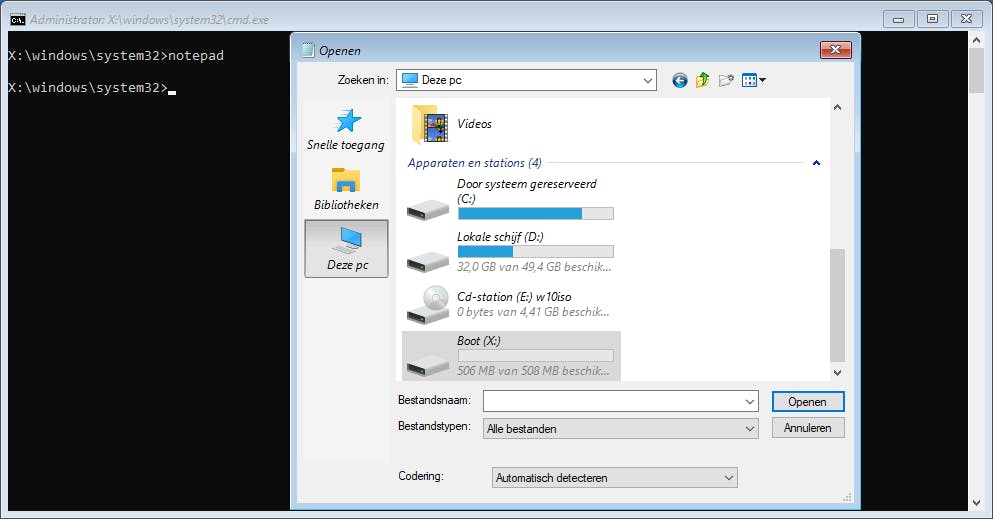Select the Boot (X:) drive icon
Viewport: 993px width, 519px height.
pyautogui.click(x=427, y=365)
